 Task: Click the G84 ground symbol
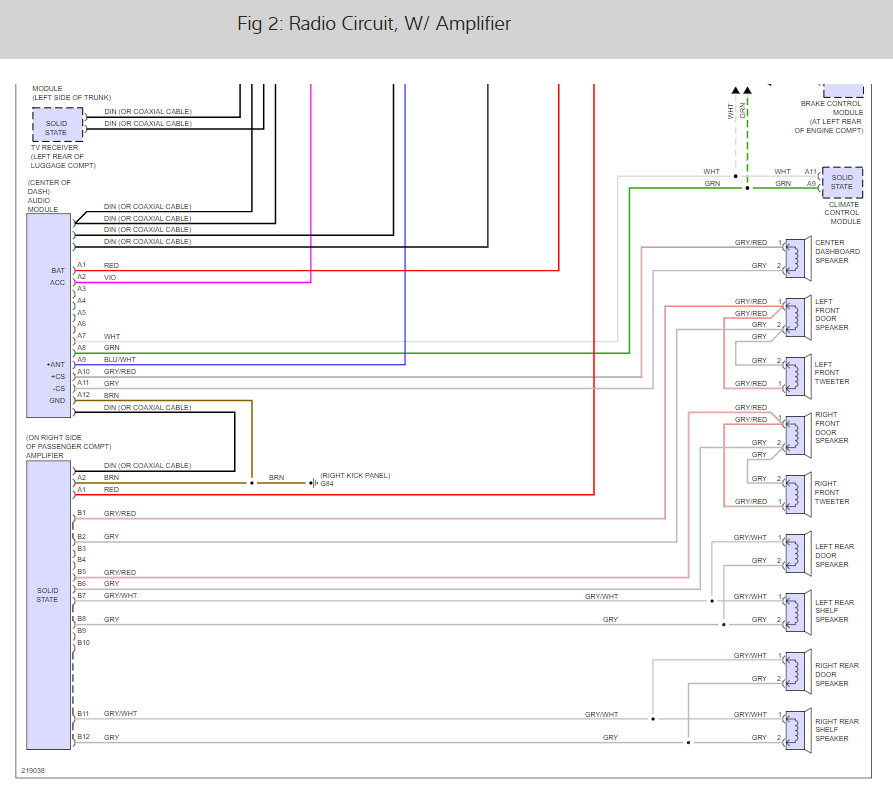pos(313,483)
